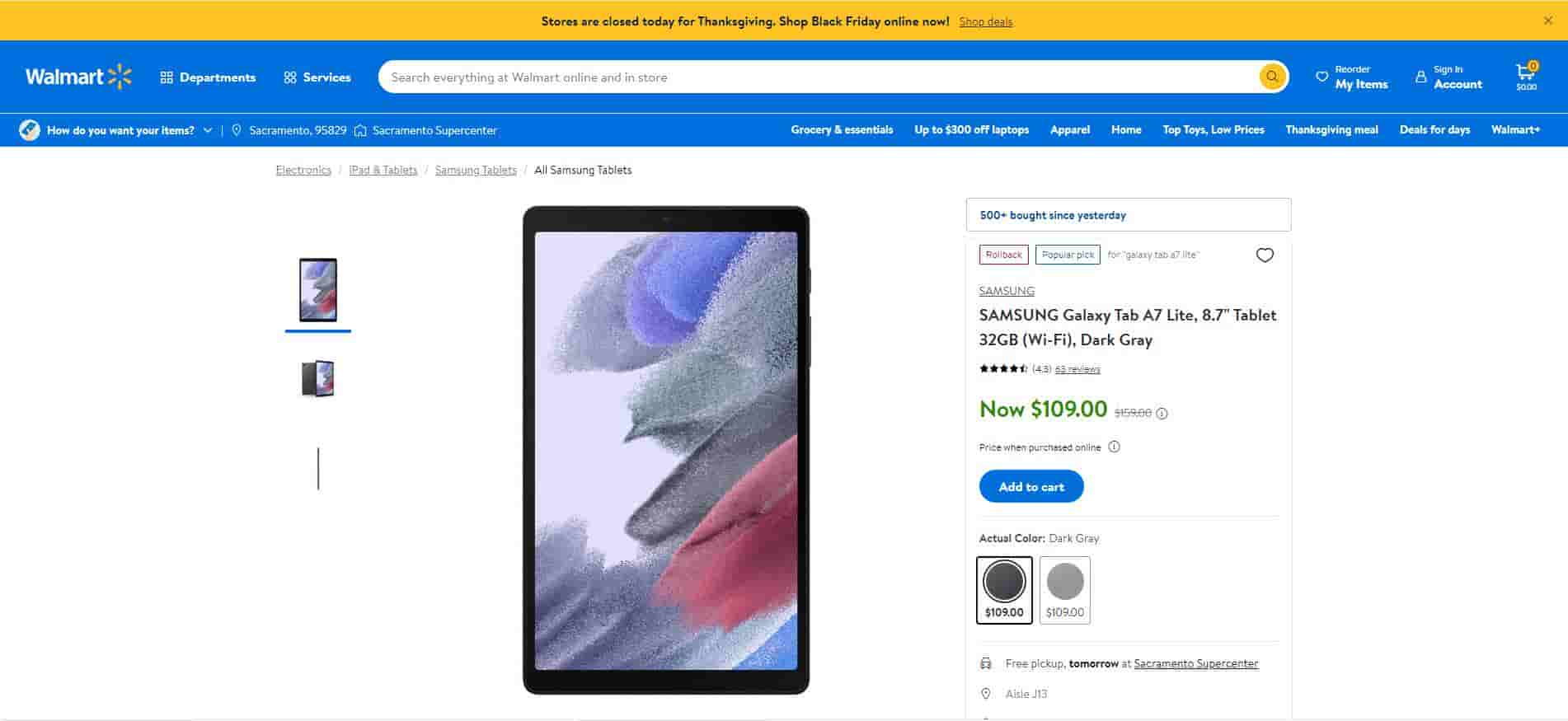Click info icon beside Price when purchased online
This screenshot has width=1568, height=721.
tap(1114, 447)
